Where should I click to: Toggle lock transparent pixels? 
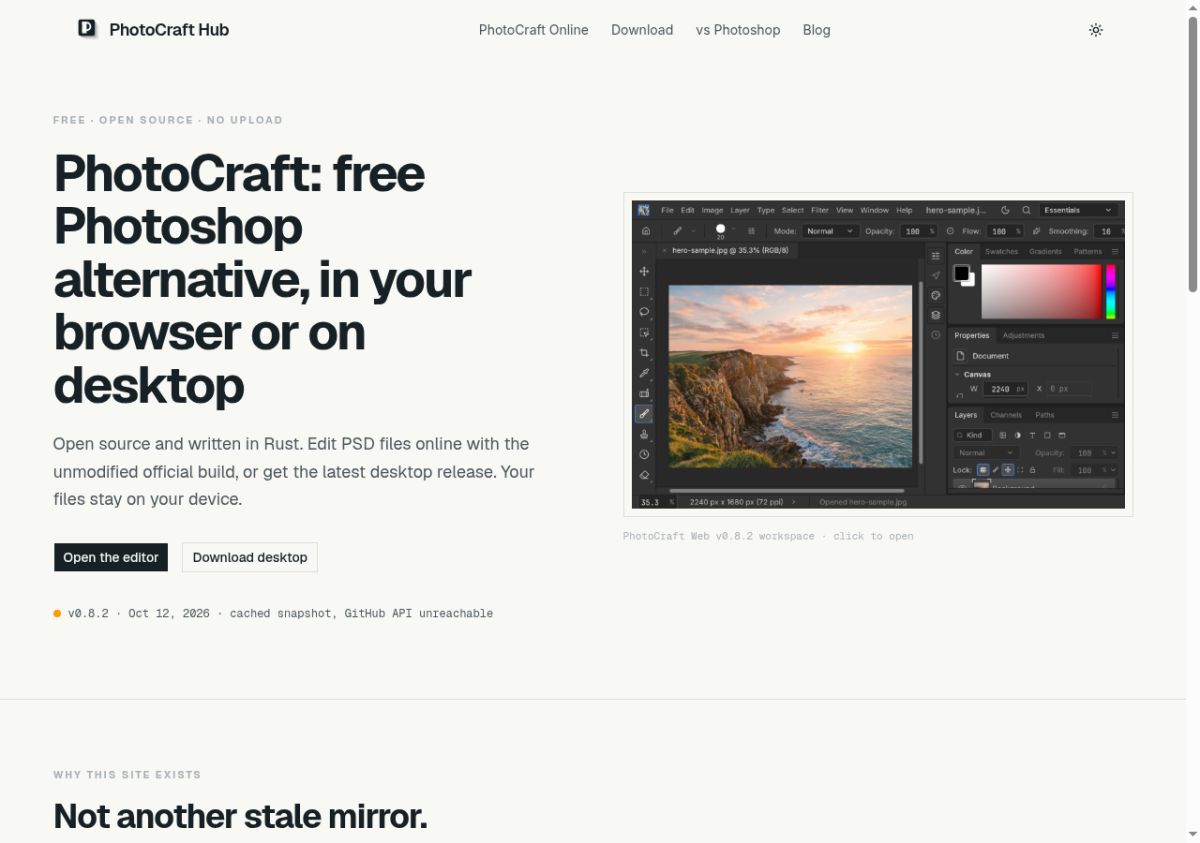(983, 470)
